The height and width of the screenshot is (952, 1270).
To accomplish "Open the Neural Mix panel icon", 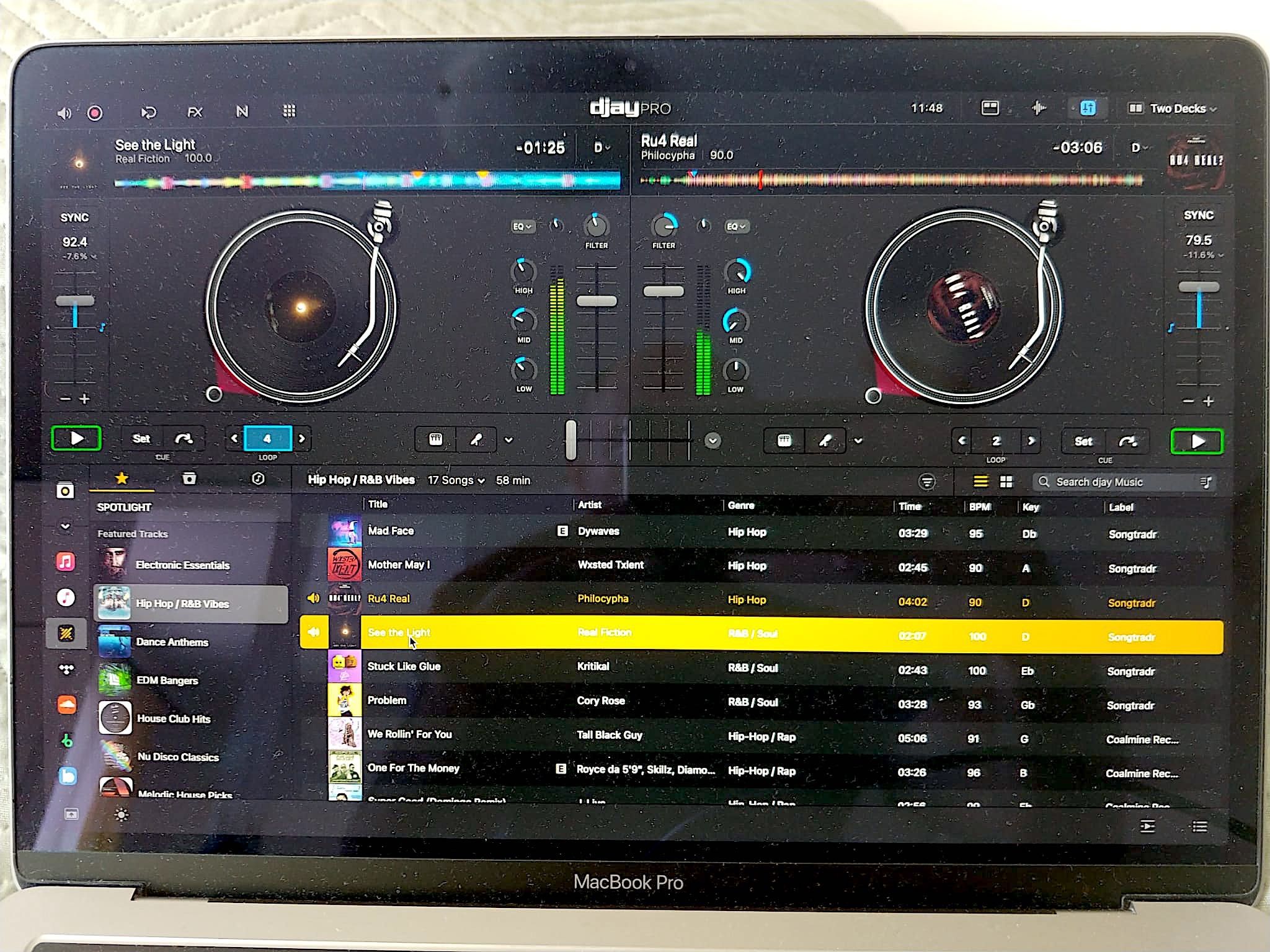I will 242,112.
